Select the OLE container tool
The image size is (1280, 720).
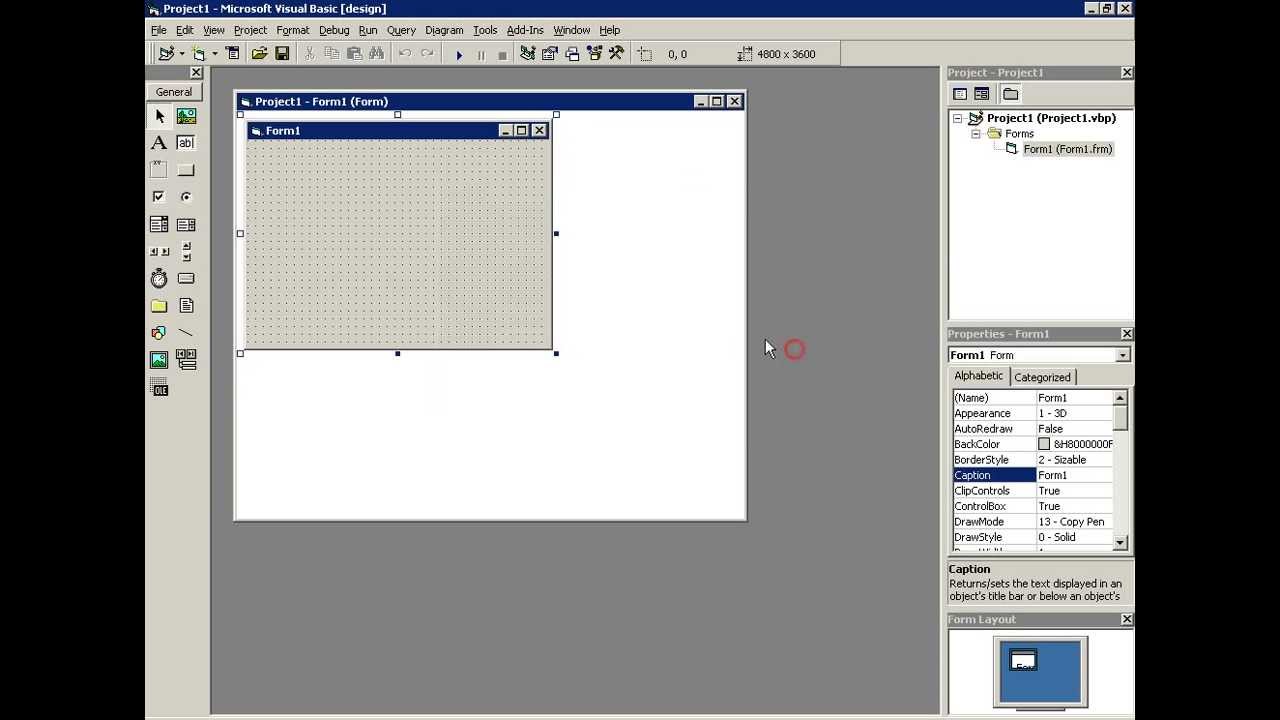(159, 388)
